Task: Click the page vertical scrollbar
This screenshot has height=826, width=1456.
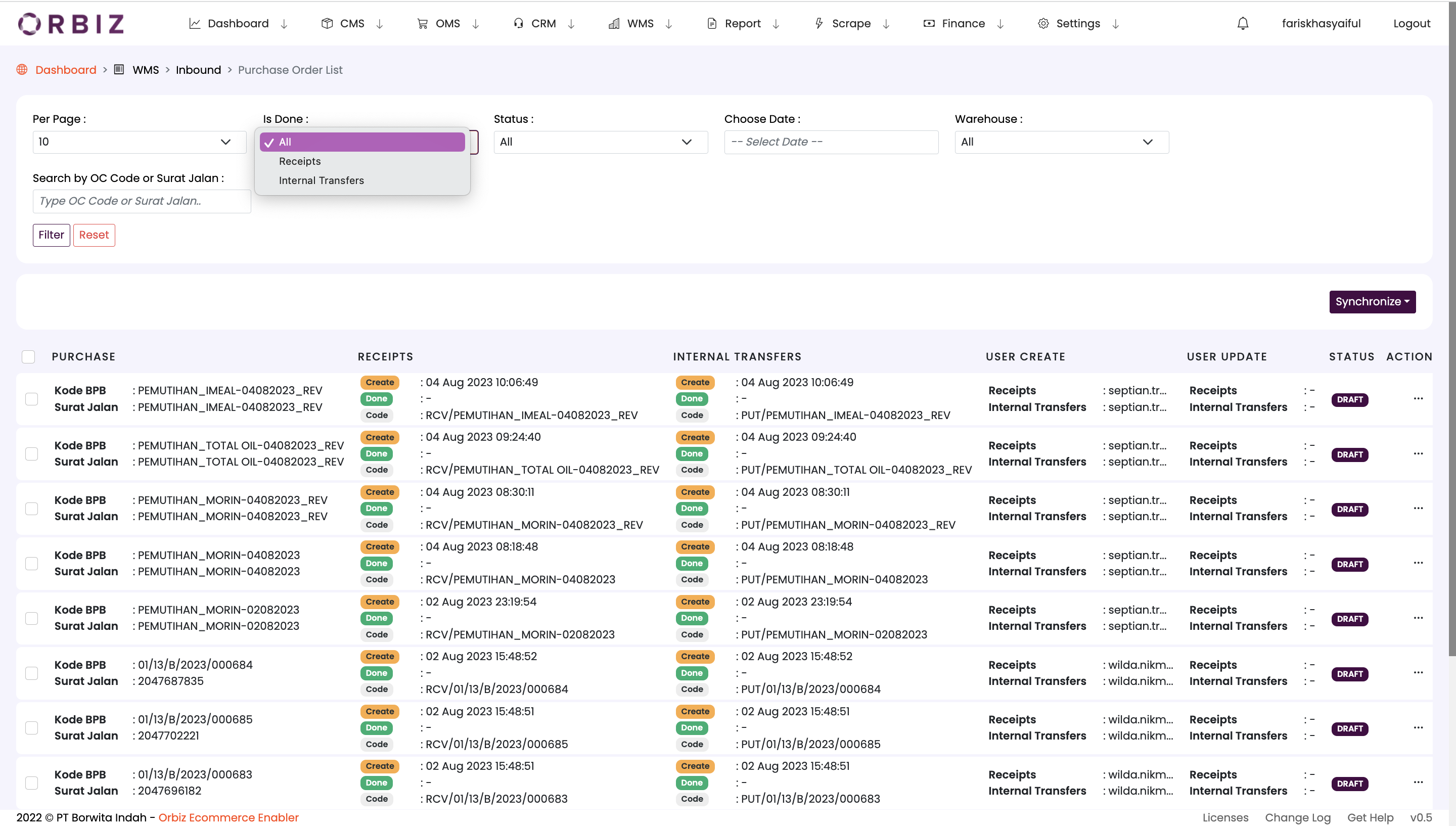Action: point(1452,329)
